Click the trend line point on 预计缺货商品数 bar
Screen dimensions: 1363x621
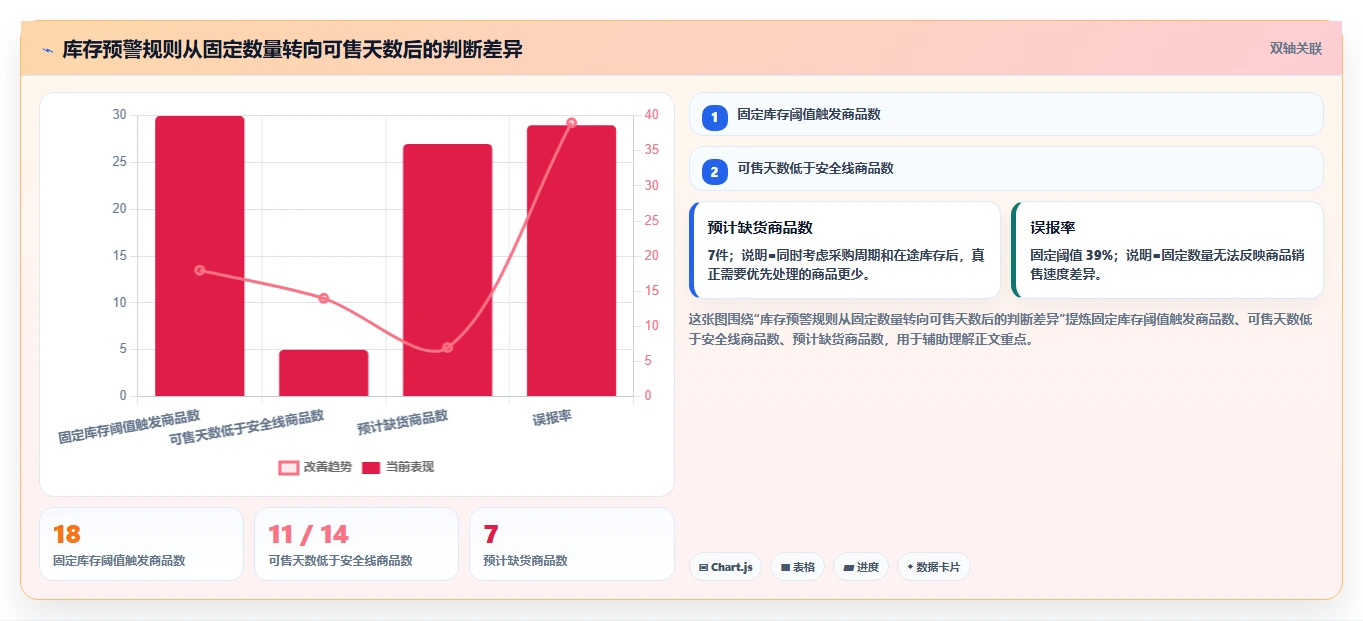click(x=447, y=348)
